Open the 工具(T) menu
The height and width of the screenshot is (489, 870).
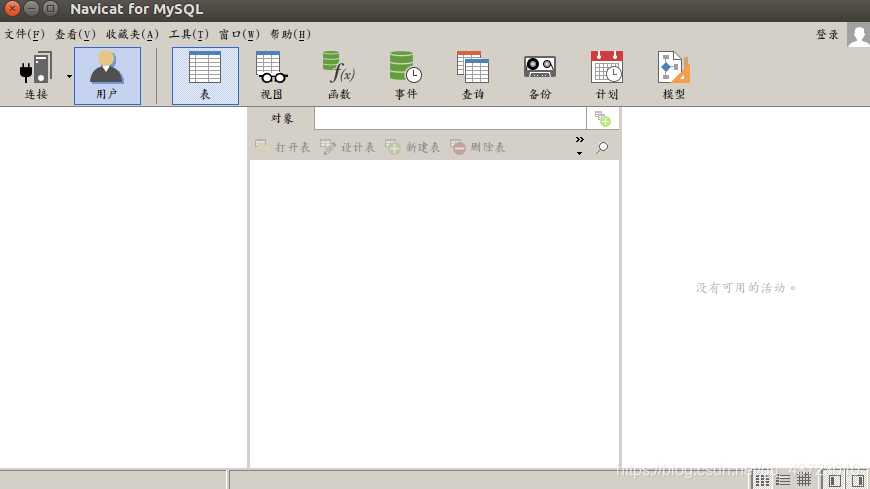coord(189,34)
